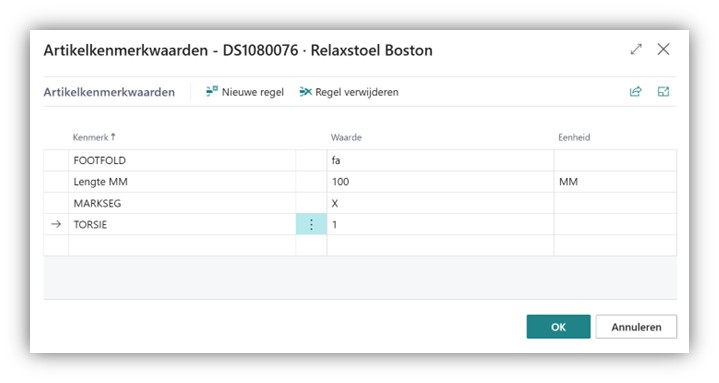Open list in new window icon
719x383 pixels.
coord(663,92)
